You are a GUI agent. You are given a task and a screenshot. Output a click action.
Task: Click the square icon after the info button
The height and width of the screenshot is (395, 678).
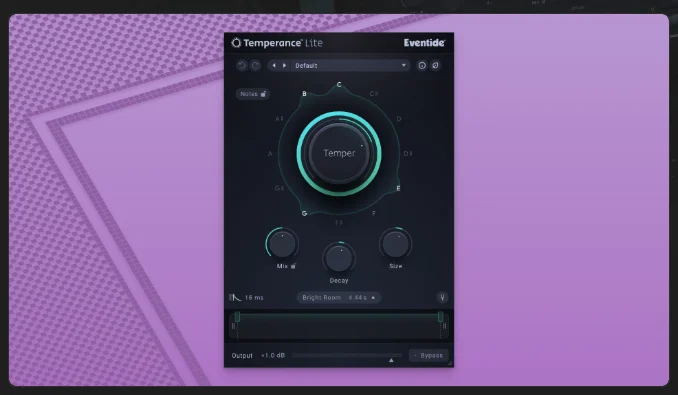[x=435, y=65]
